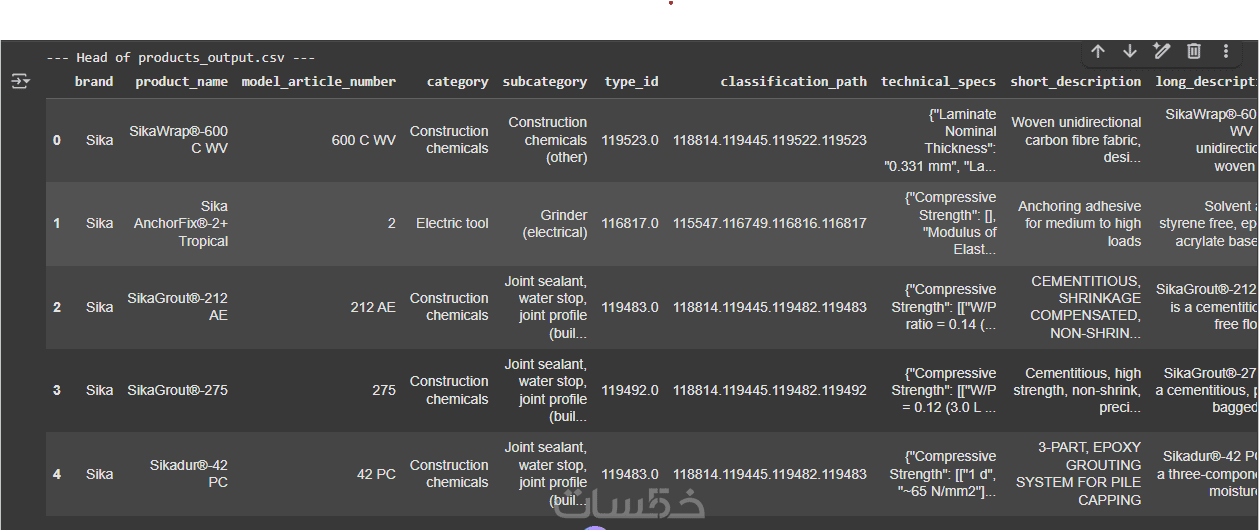Click the Anchoring adhesive for medium description
This screenshot has width=1259, height=530.
click(1080, 223)
